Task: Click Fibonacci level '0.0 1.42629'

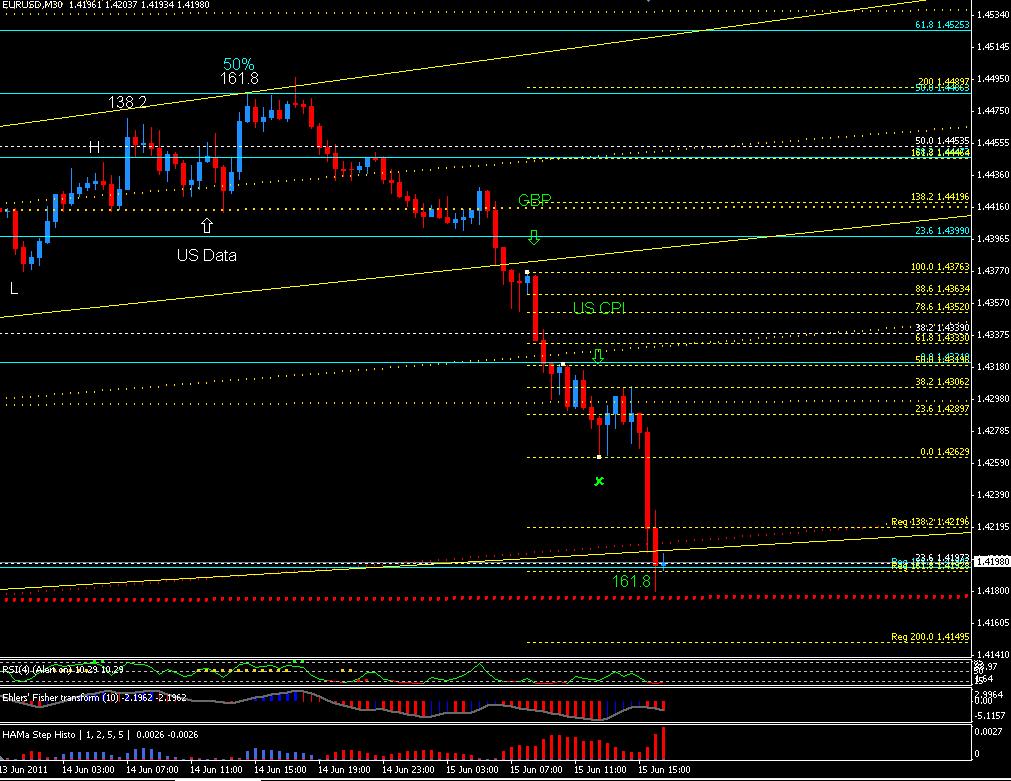Action: [945, 452]
